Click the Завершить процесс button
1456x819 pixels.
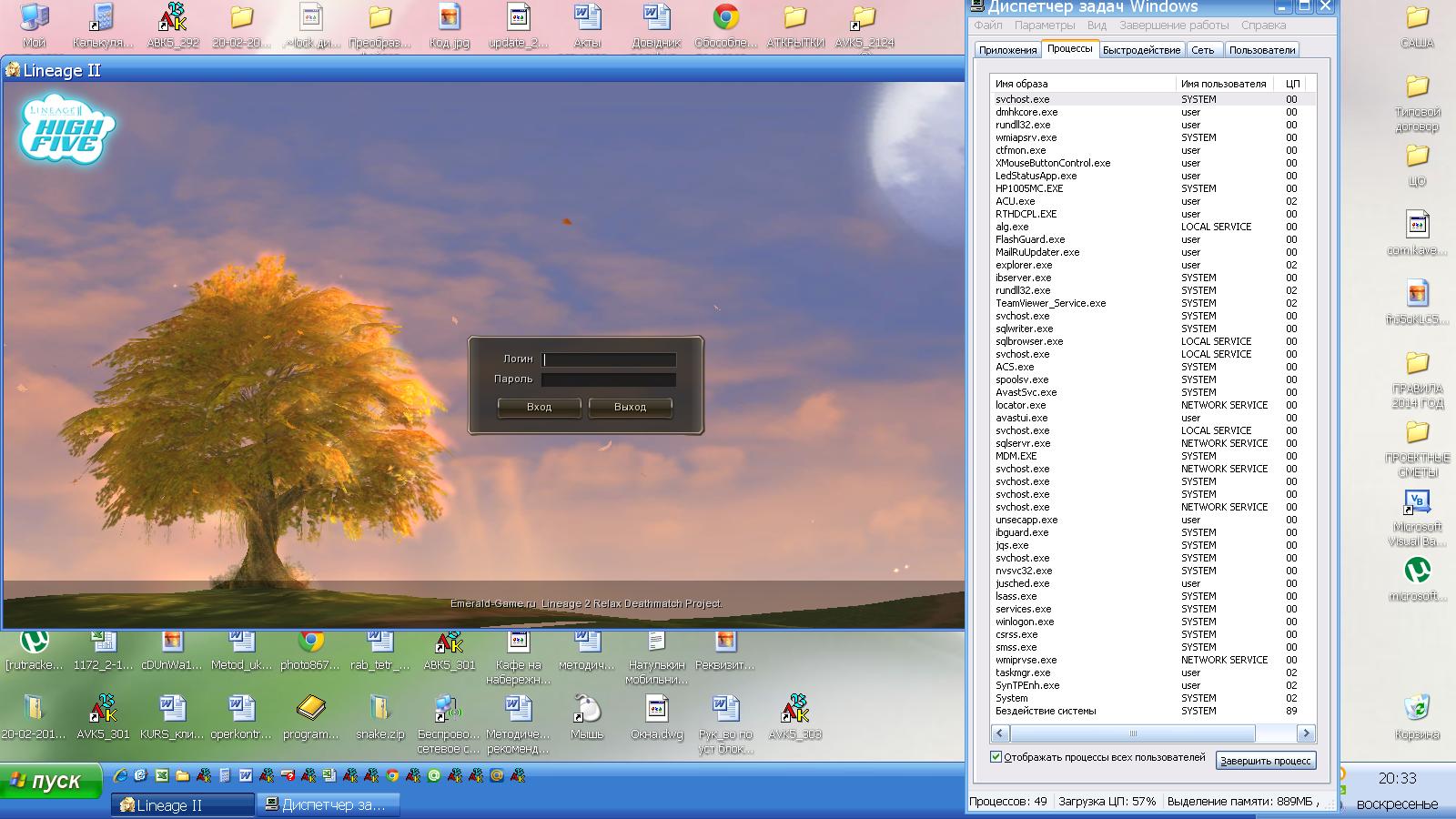click(1266, 761)
